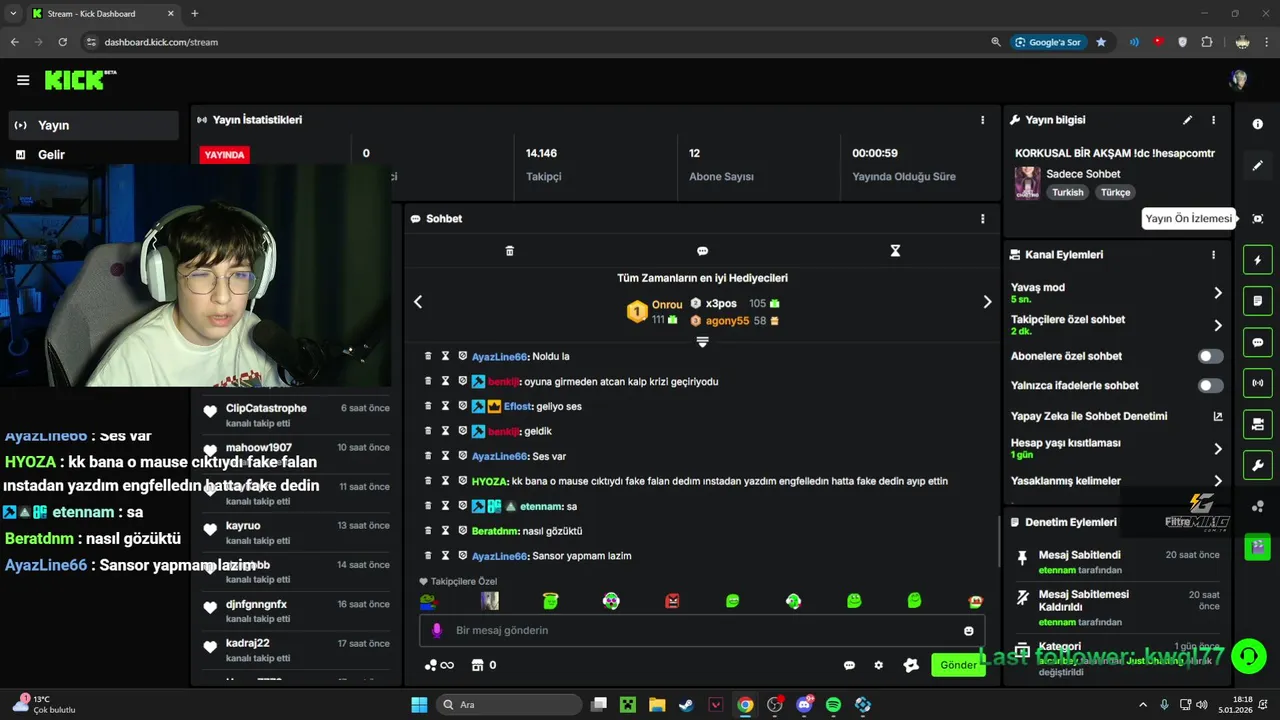Click the hourglass icon in Sohbet toolbar
The image size is (1280, 720).
(895, 251)
